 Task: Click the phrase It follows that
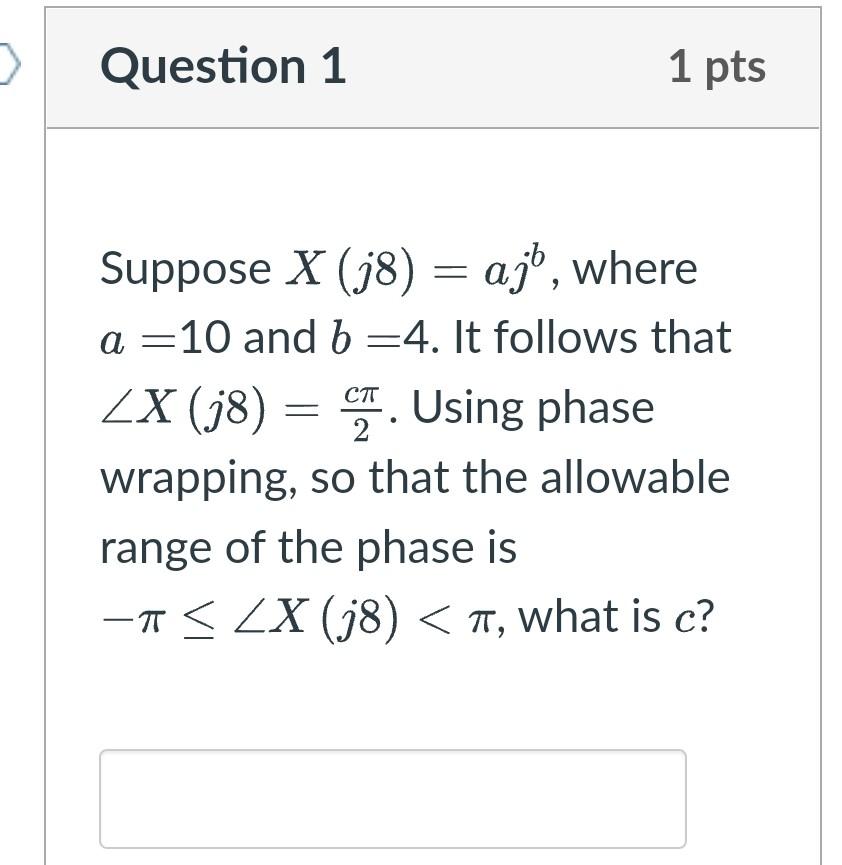click(592, 339)
